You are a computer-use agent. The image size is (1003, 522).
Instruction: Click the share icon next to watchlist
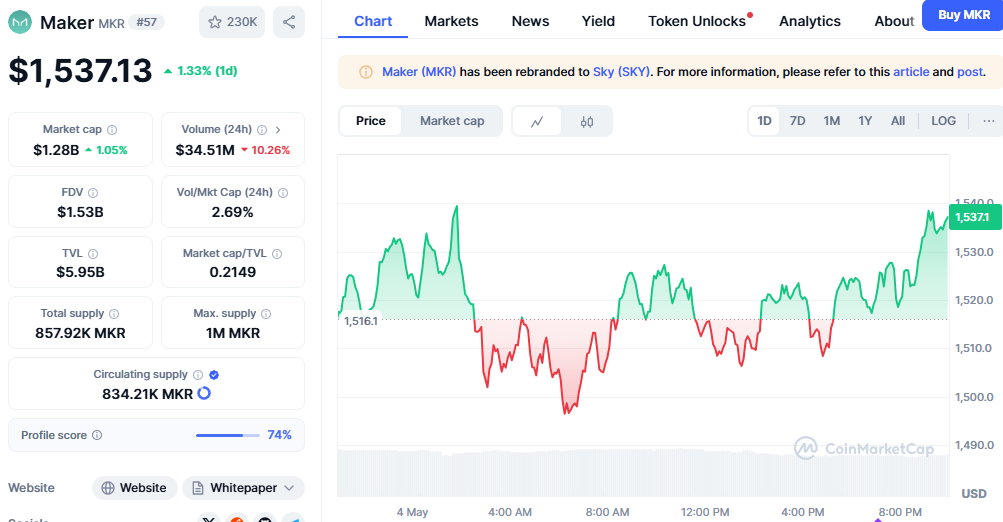(x=289, y=22)
